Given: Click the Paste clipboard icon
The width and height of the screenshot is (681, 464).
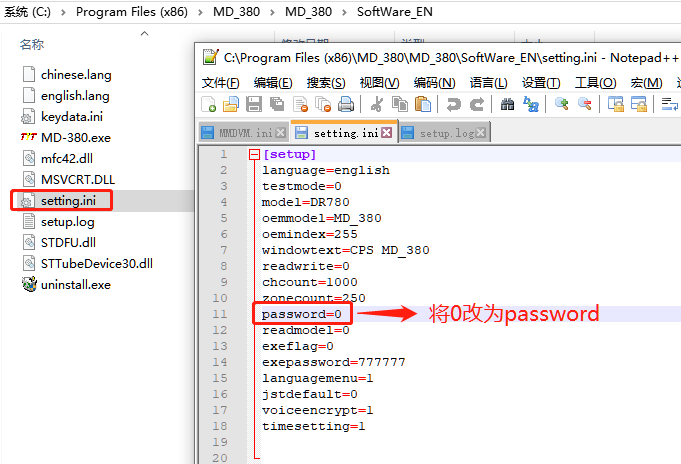Looking at the screenshot, I should [422, 104].
